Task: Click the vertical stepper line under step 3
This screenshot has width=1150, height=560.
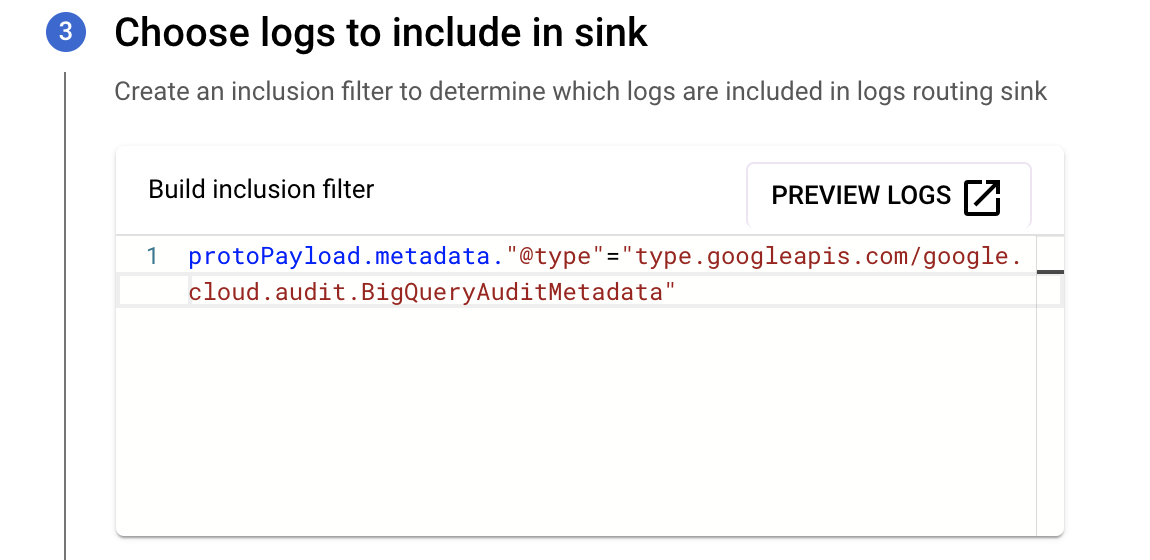Action: point(66,300)
